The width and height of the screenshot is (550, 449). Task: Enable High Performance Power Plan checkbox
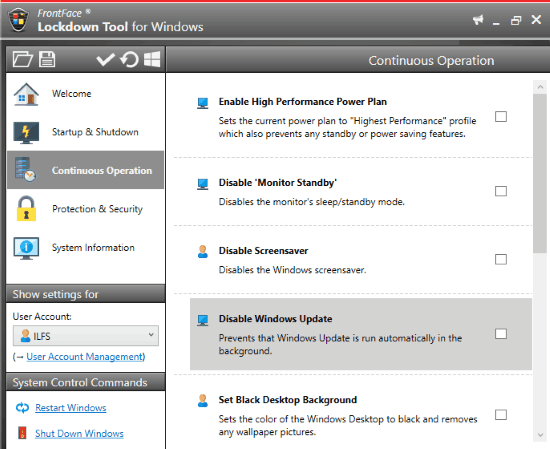(501, 116)
